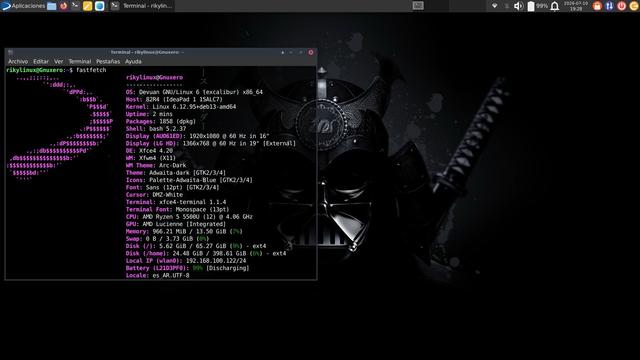Screen dimensions: 640x360
Task: Open the Ver menu in terminal
Action: pyautogui.click(x=58, y=62)
